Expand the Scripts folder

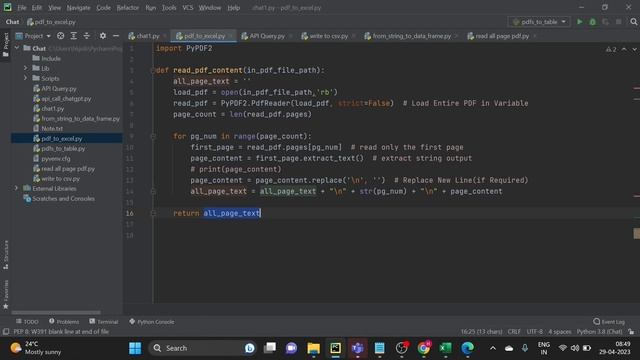(x=26, y=78)
